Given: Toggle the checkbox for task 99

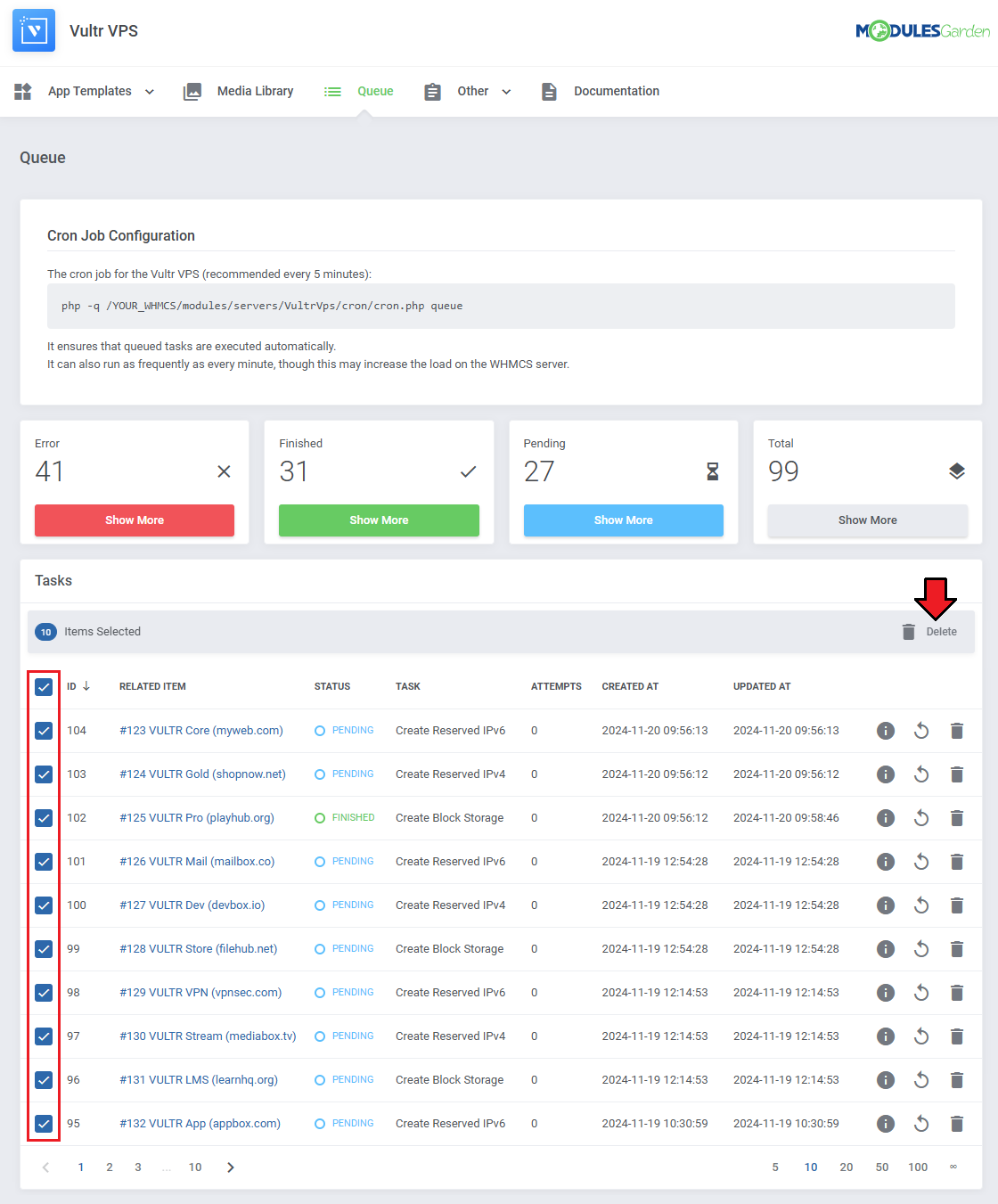Looking at the screenshot, I should [44, 949].
